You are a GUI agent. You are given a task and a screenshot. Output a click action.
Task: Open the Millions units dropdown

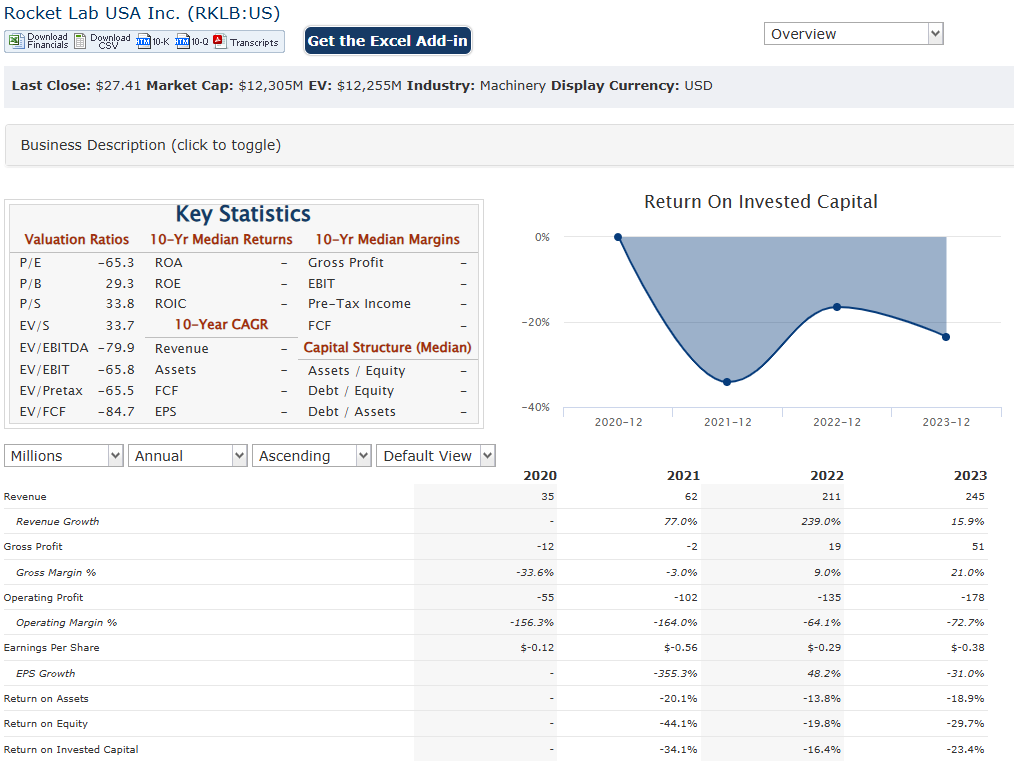pyautogui.click(x=63, y=456)
